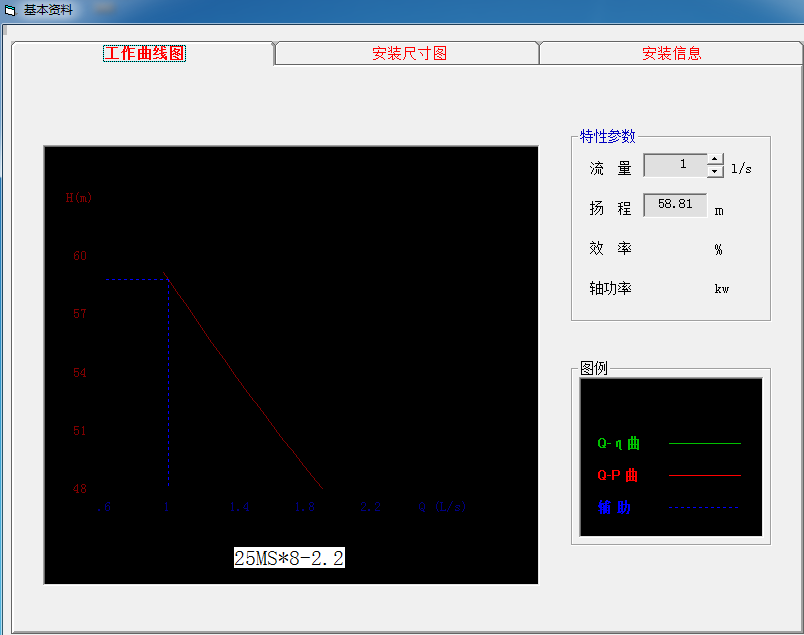Click the blue dashed 辅助 legend line
Image resolution: width=804 pixels, height=635 pixels.
click(x=704, y=508)
